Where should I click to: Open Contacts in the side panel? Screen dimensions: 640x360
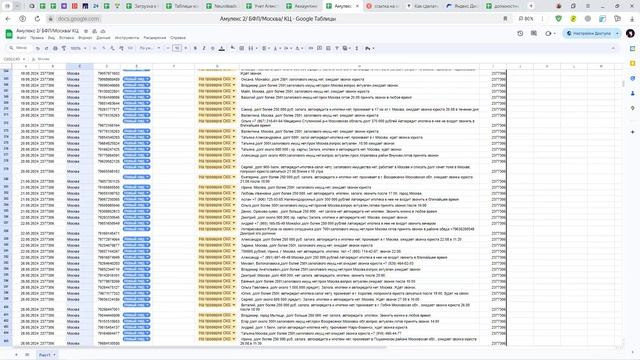pos(632,93)
